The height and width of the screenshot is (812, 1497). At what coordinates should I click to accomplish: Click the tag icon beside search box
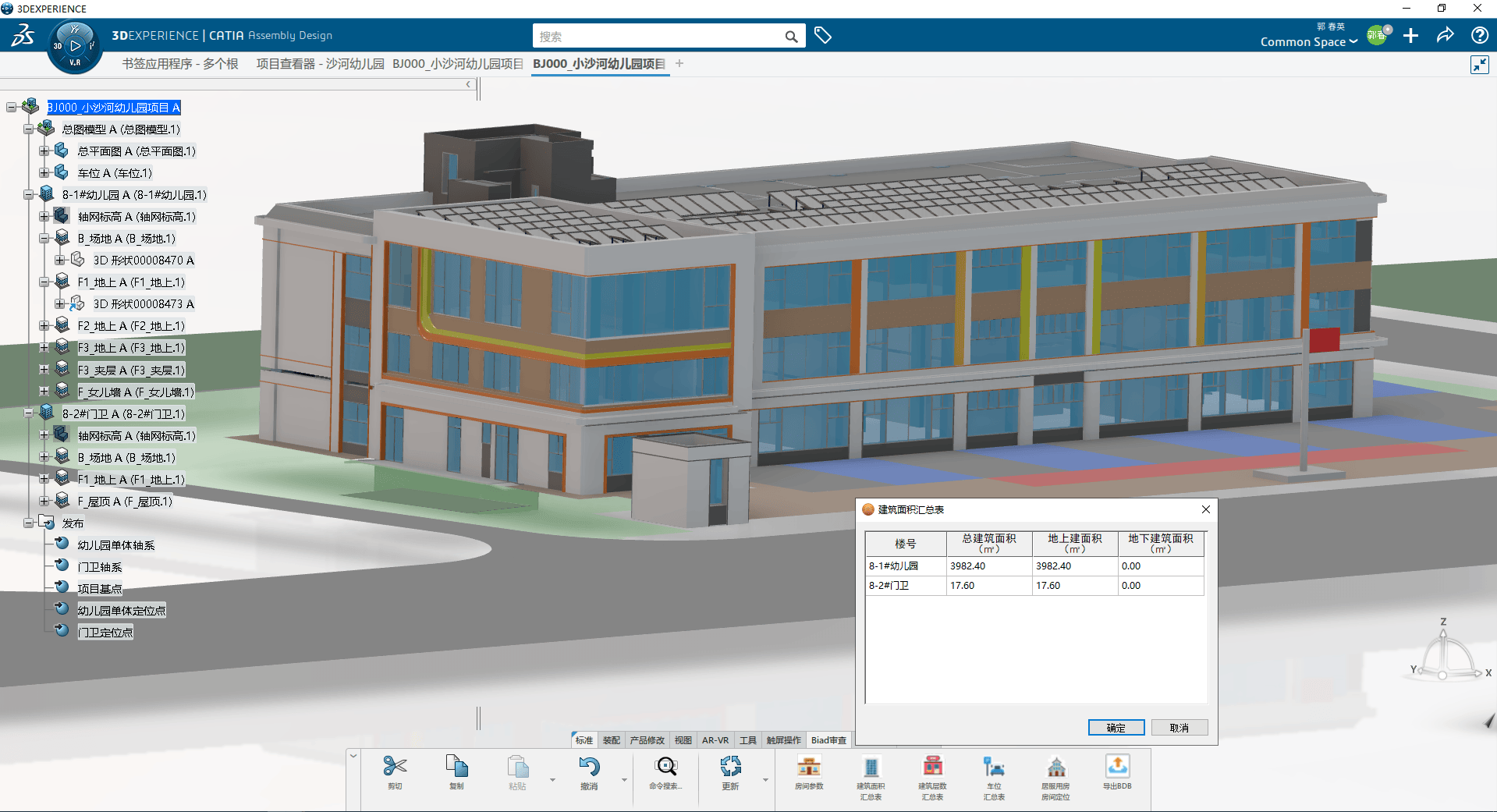pos(822,36)
